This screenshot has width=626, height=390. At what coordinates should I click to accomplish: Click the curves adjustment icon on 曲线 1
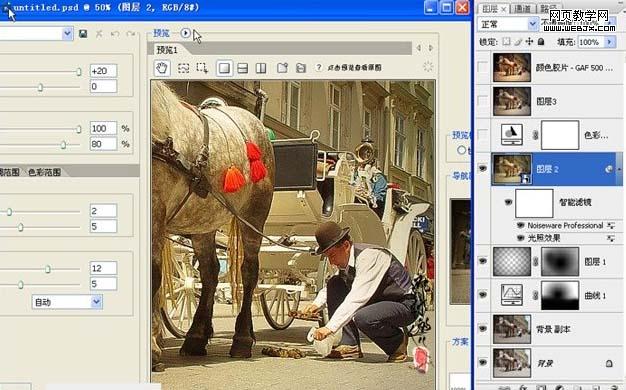pos(512,295)
